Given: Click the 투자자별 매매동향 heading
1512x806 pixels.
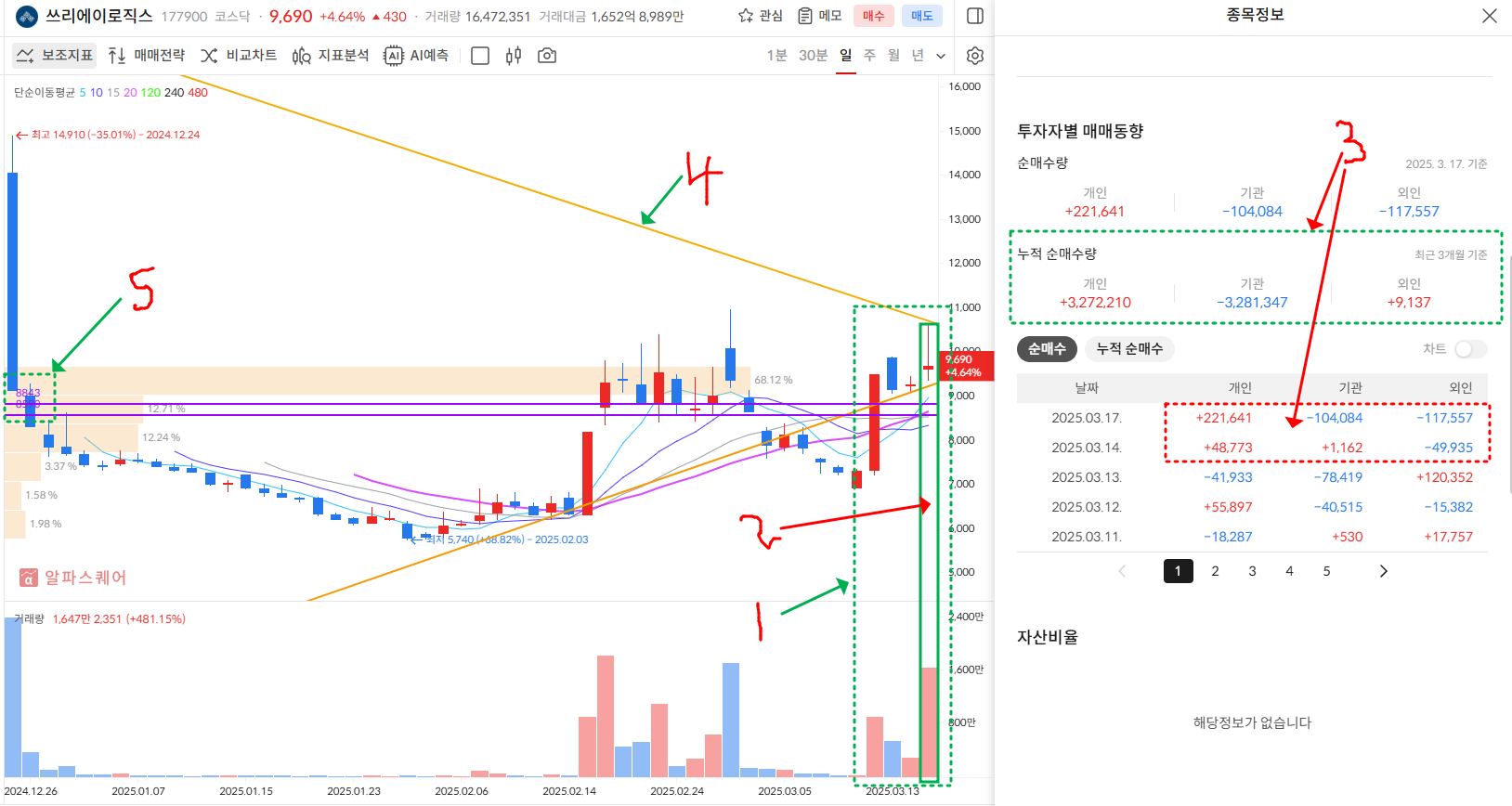Looking at the screenshot, I should [1080, 132].
